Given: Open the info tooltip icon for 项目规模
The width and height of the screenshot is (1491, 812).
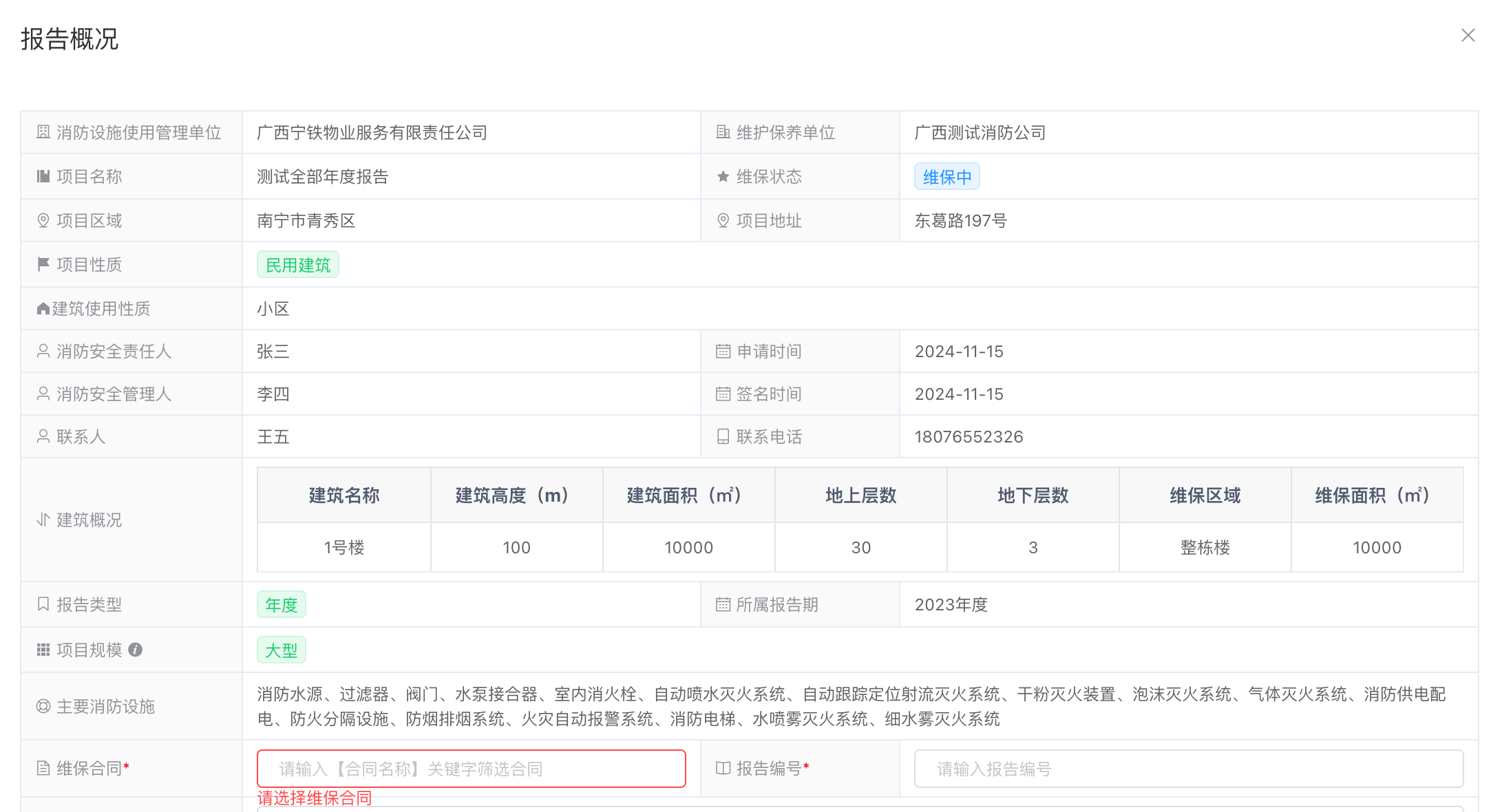Looking at the screenshot, I should 136,650.
